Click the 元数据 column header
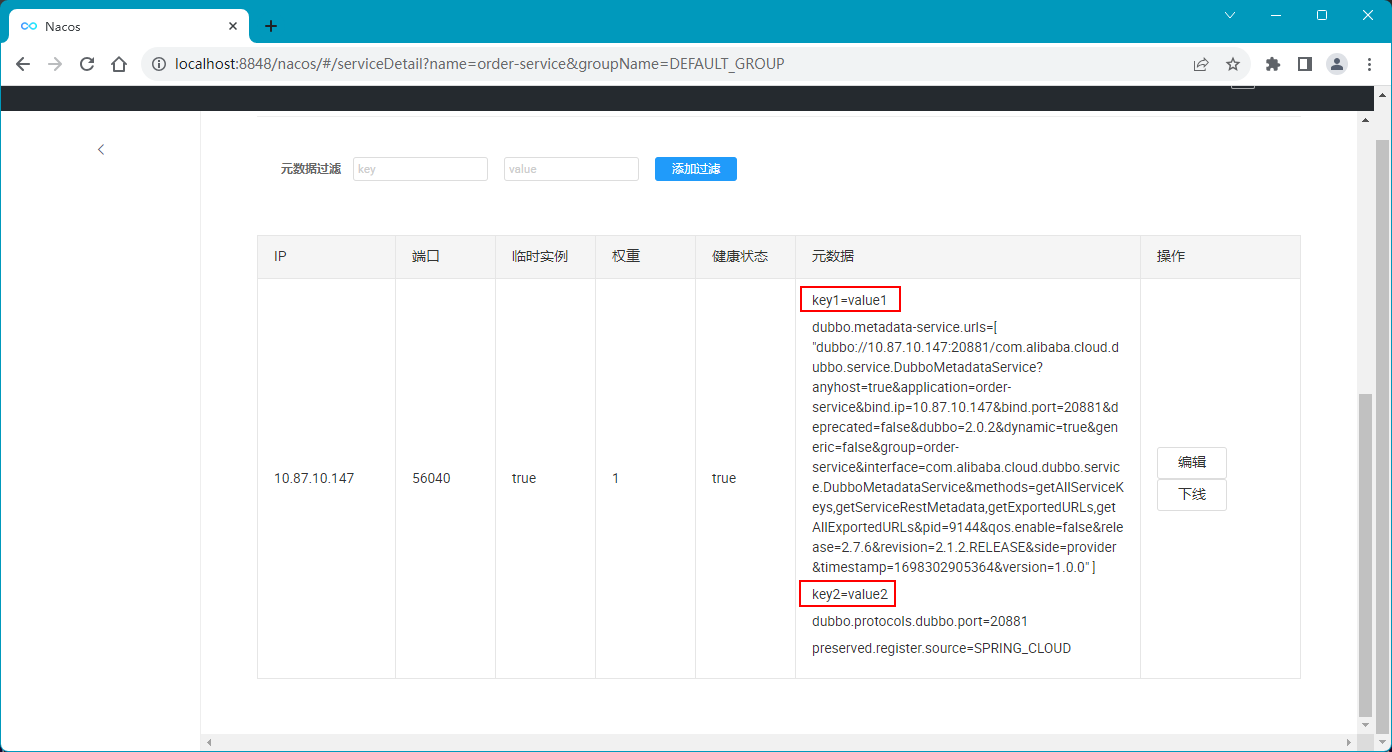Screen dimensions: 1392x752 [x=968, y=257]
